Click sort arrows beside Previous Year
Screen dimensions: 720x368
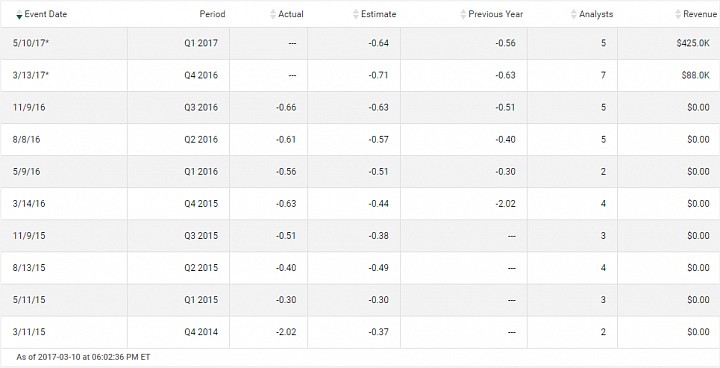[x=463, y=14]
